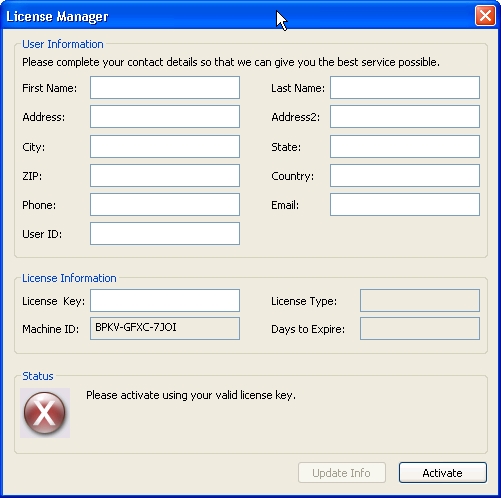Click into the Phone field
This screenshot has width=501, height=498.
point(165,205)
